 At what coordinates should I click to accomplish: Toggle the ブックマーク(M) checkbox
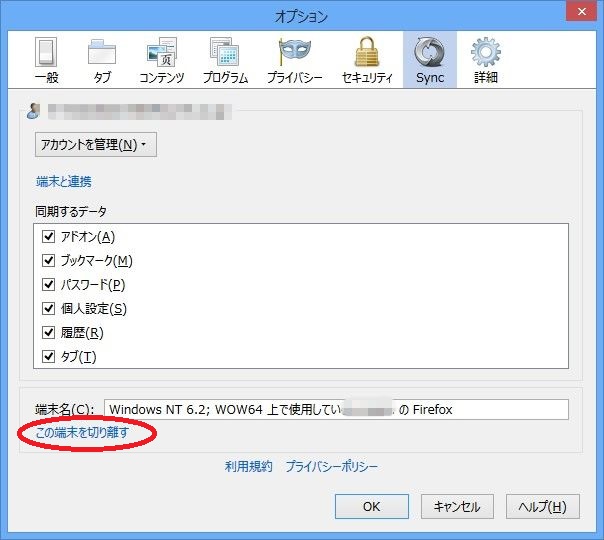pyautogui.click(x=48, y=261)
